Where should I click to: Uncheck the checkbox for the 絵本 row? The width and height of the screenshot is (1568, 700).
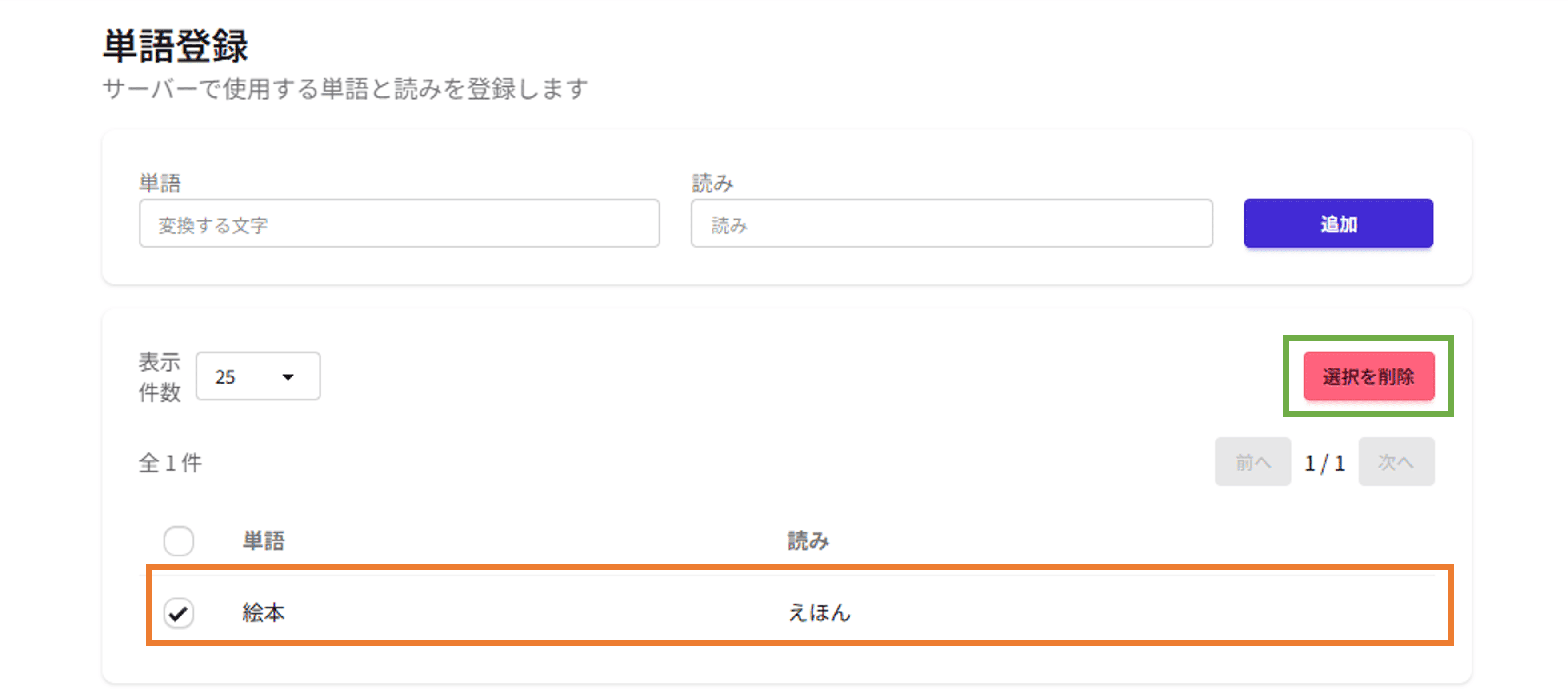178,612
